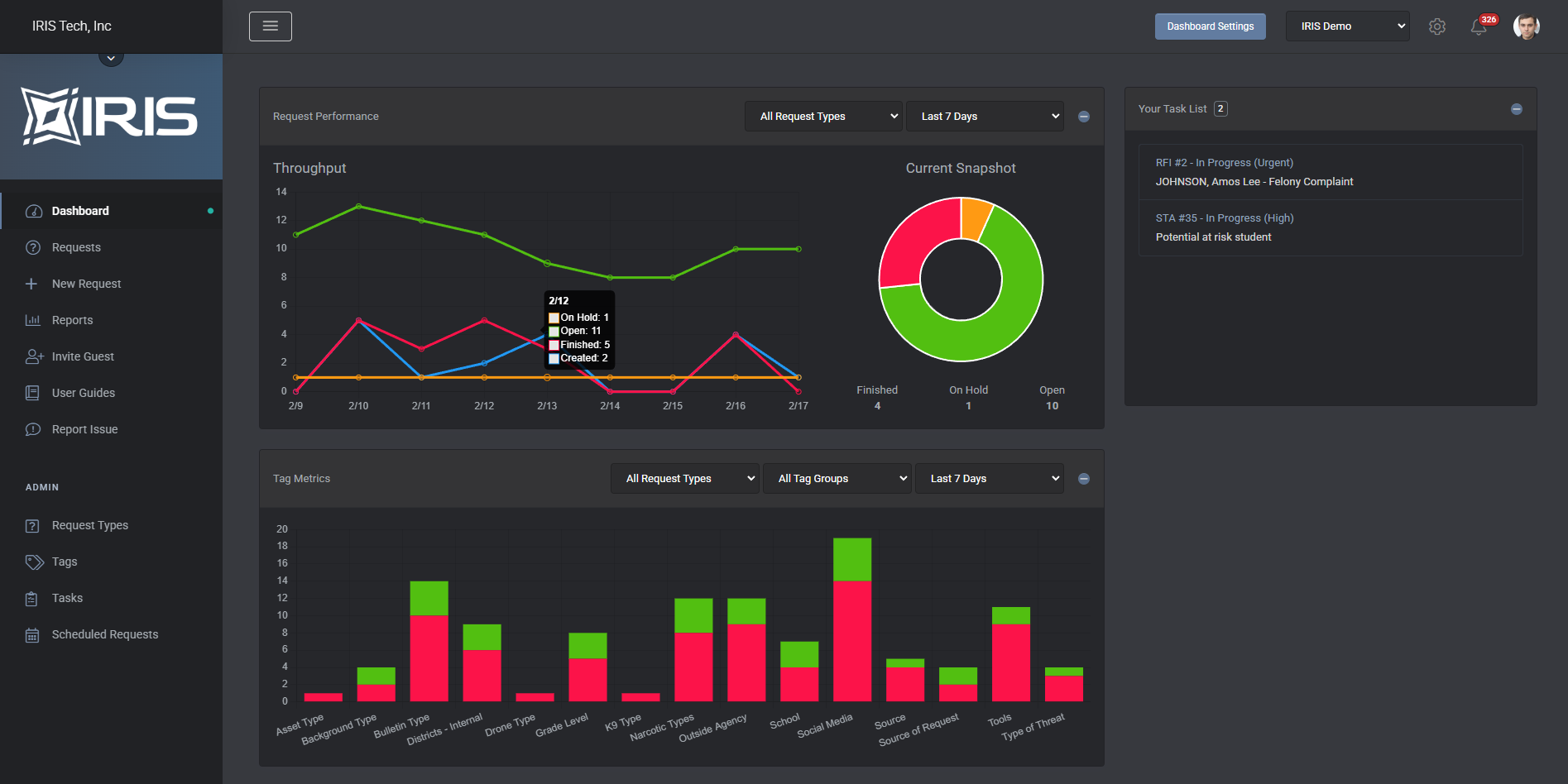Screen dimensions: 1568x784
Task: Click the Invite Guest person icon
Action: [34, 356]
